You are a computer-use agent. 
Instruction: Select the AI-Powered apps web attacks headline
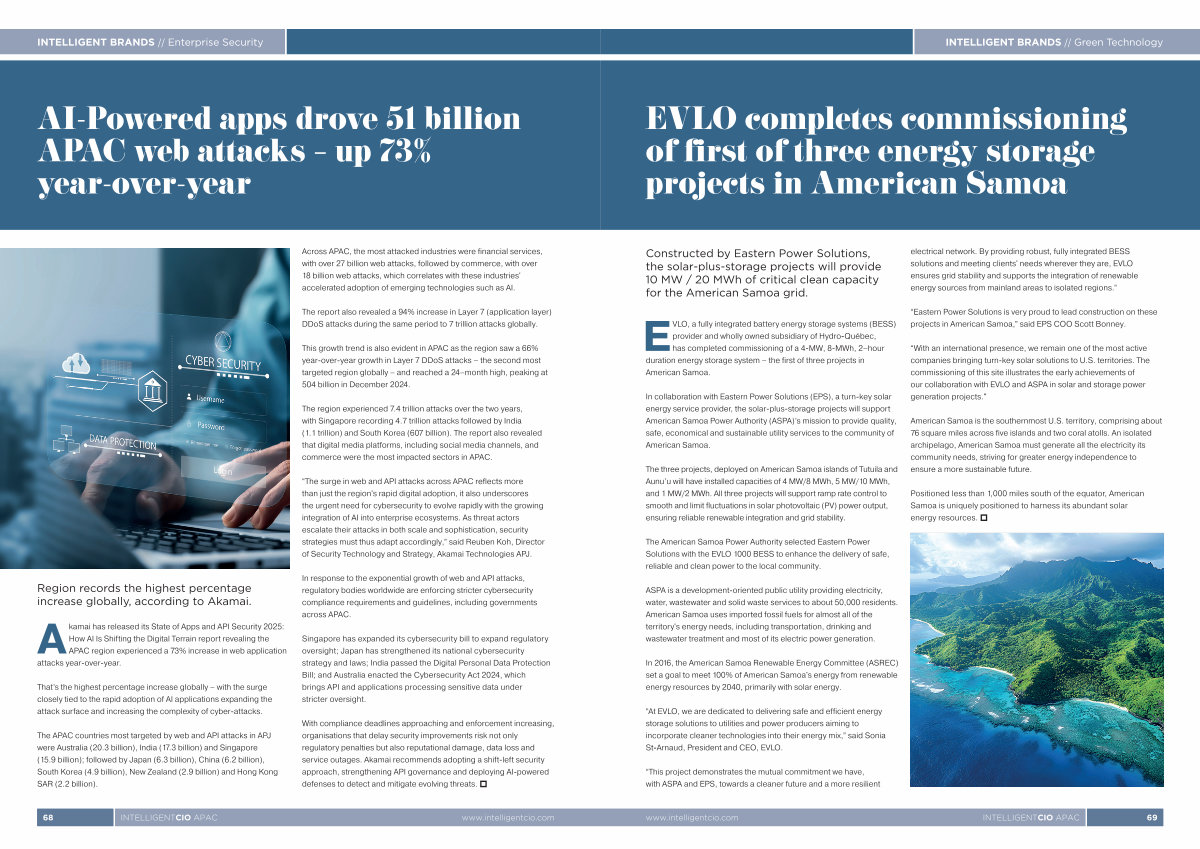coord(278,151)
